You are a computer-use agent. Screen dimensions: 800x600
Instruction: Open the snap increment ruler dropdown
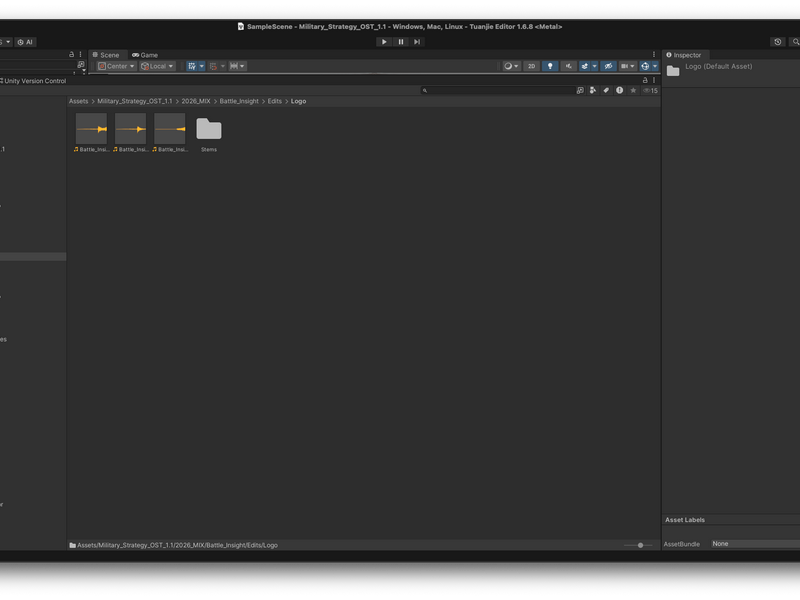(x=237, y=66)
